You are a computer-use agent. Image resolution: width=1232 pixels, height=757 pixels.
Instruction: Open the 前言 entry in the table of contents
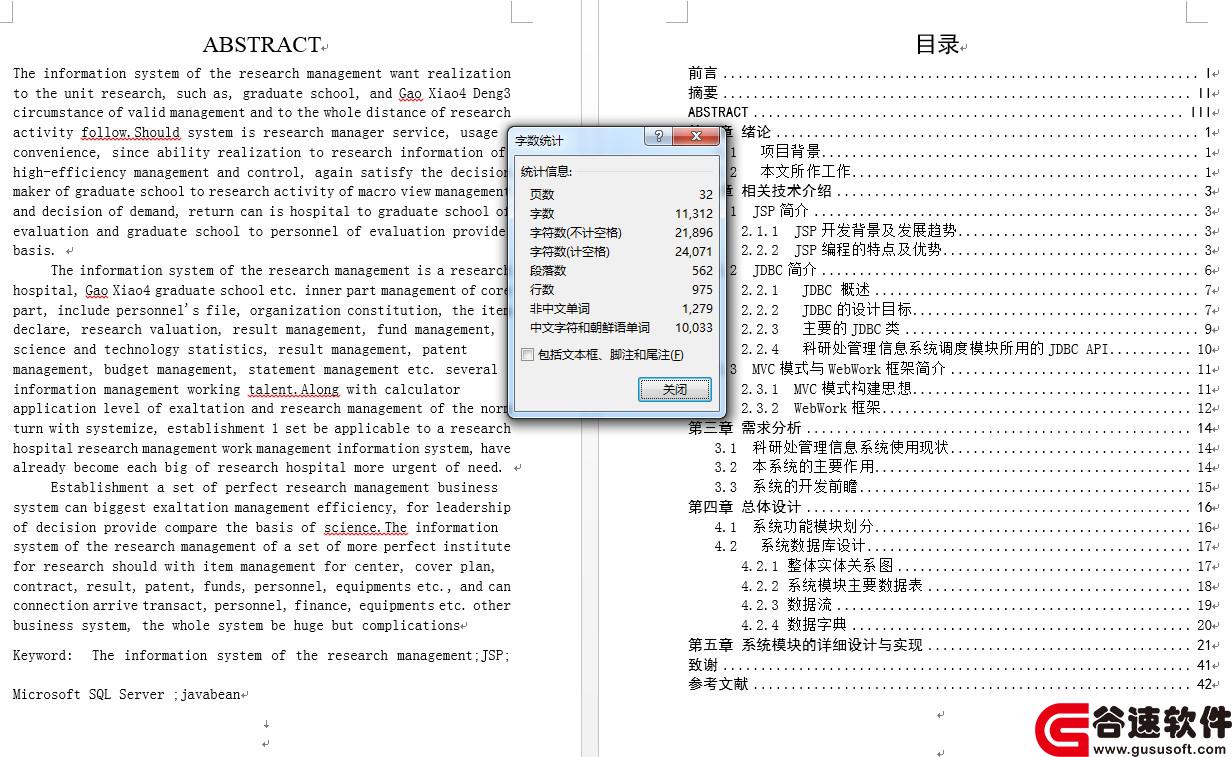pyautogui.click(x=950, y=73)
